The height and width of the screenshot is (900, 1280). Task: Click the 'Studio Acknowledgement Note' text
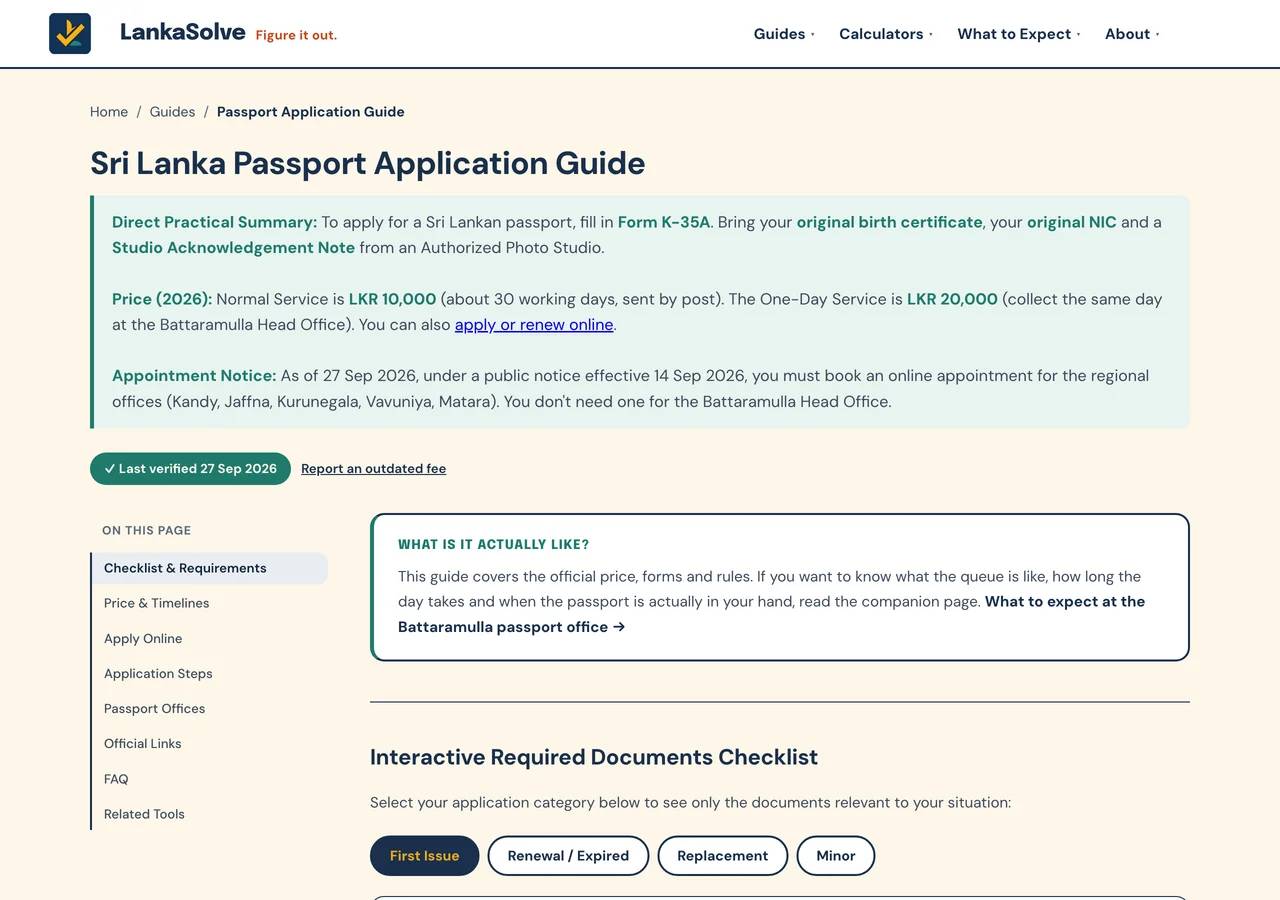pos(233,248)
